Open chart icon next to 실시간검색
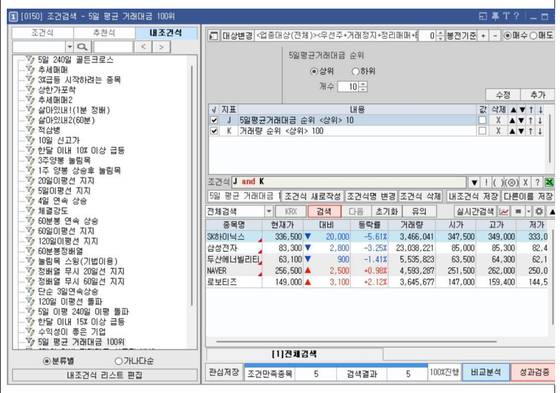 click(504, 212)
